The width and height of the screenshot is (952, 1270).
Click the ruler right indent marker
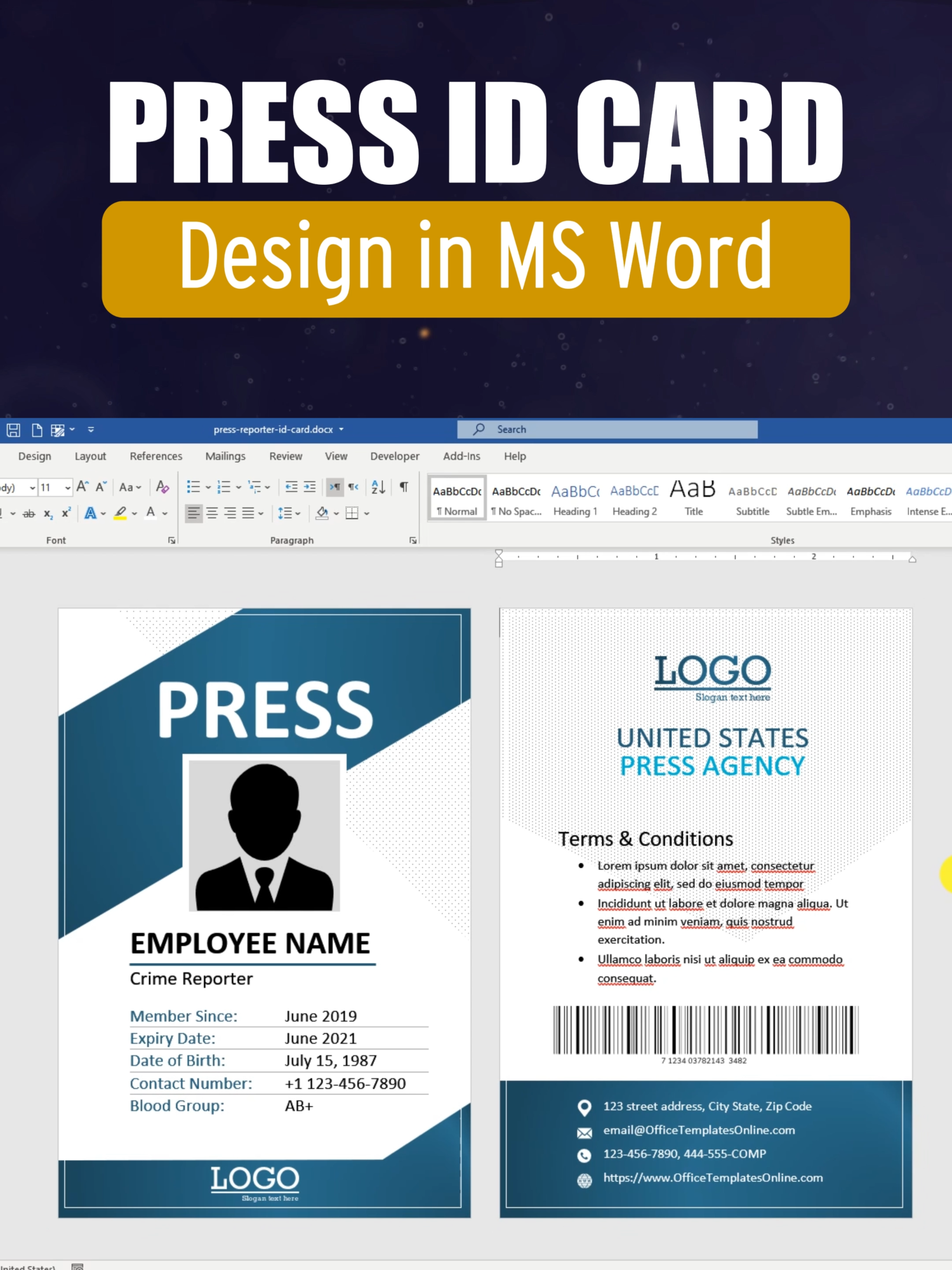point(913,559)
